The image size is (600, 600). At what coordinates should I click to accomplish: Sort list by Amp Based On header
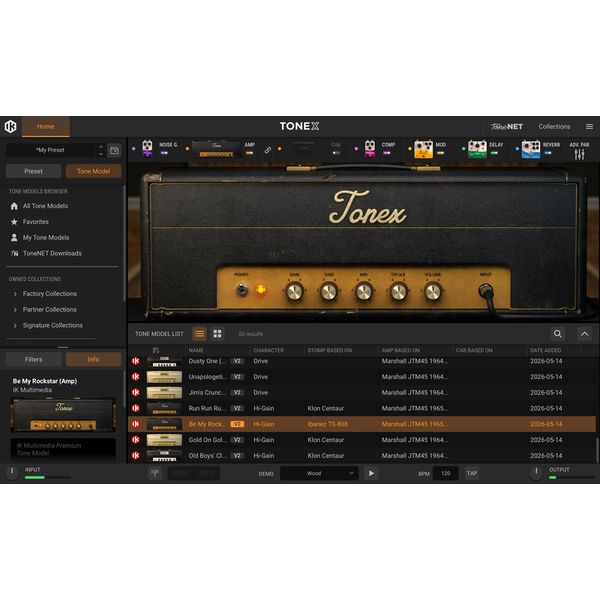401,350
